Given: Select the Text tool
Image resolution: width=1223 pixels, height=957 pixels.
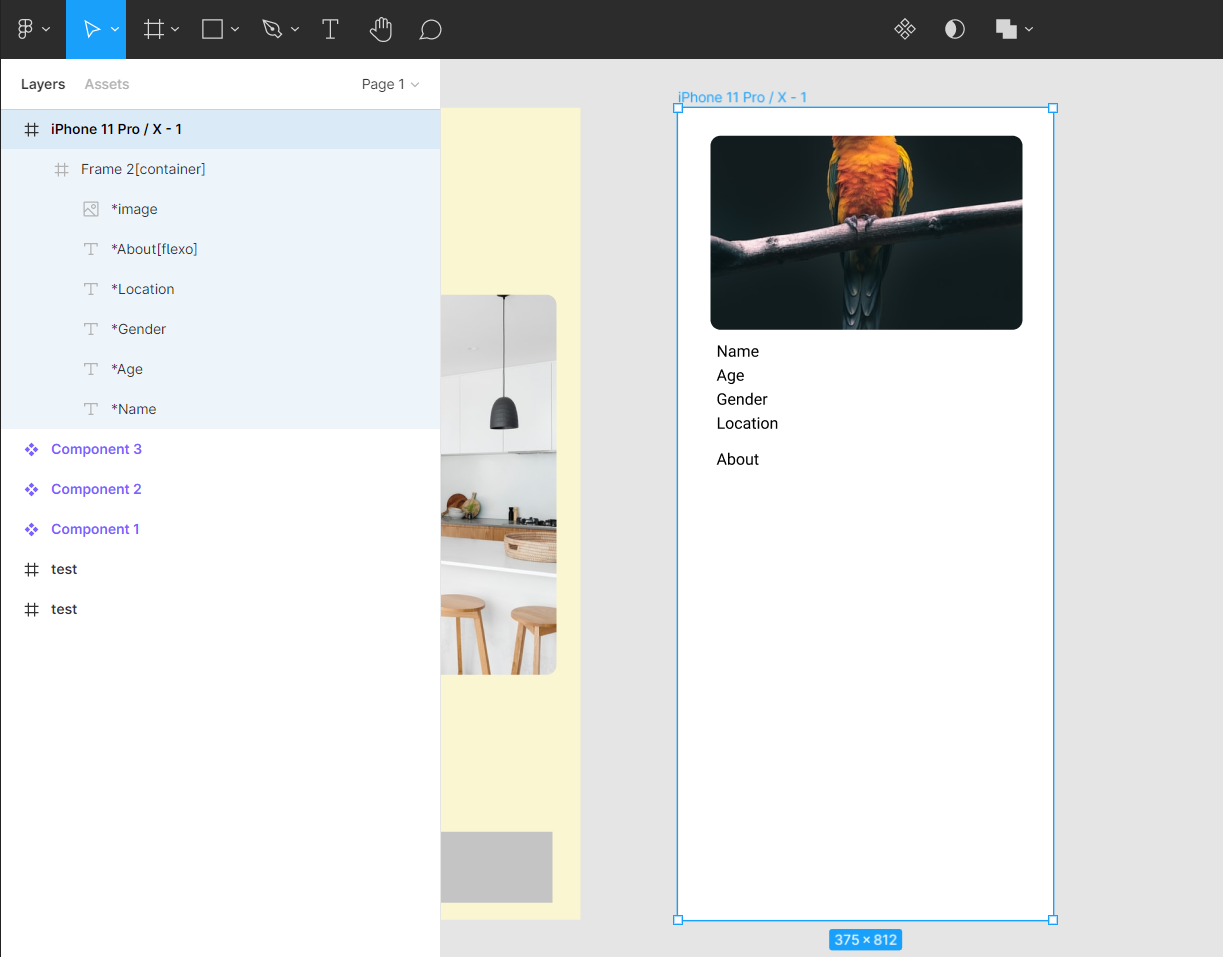Looking at the screenshot, I should [330, 30].
